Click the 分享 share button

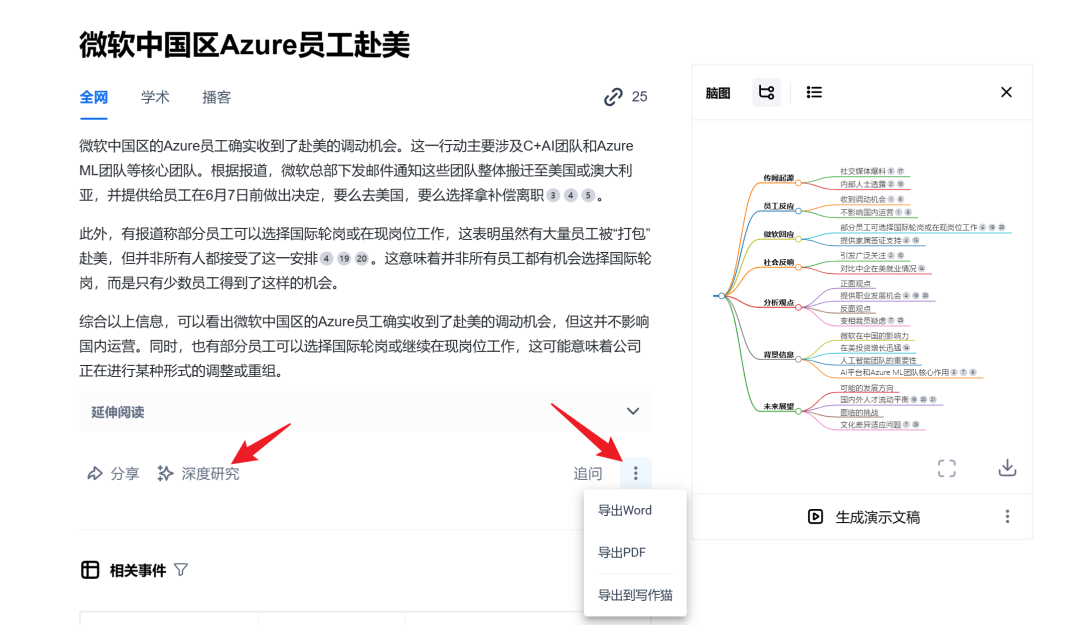pos(113,474)
